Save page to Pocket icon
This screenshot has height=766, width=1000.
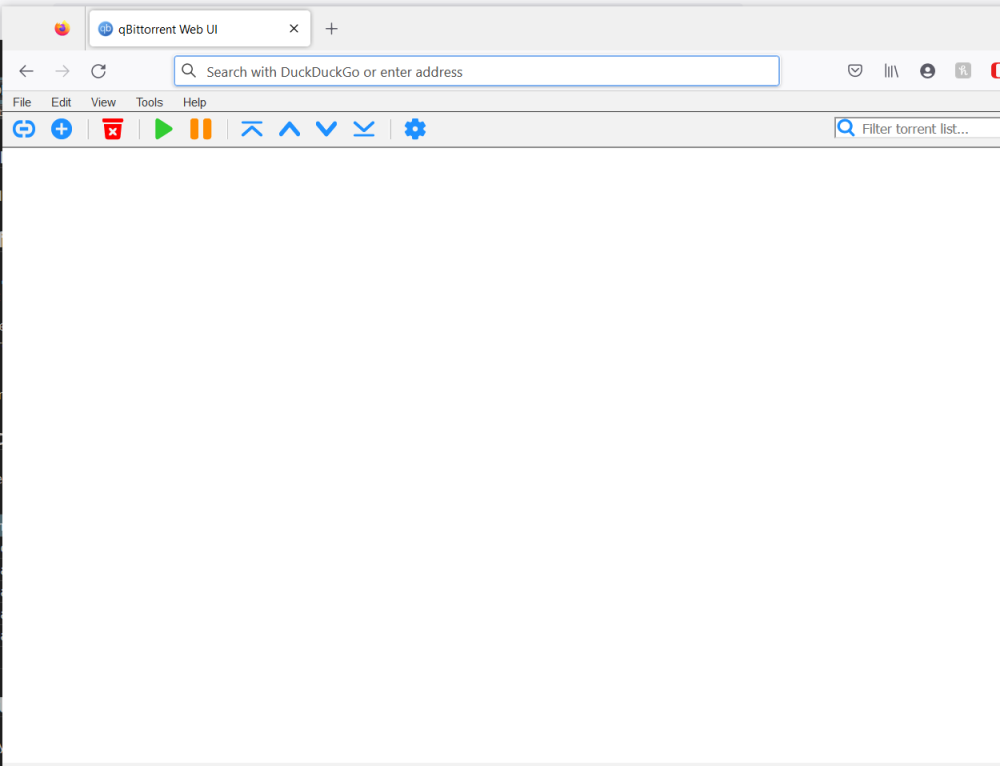coord(855,71)
